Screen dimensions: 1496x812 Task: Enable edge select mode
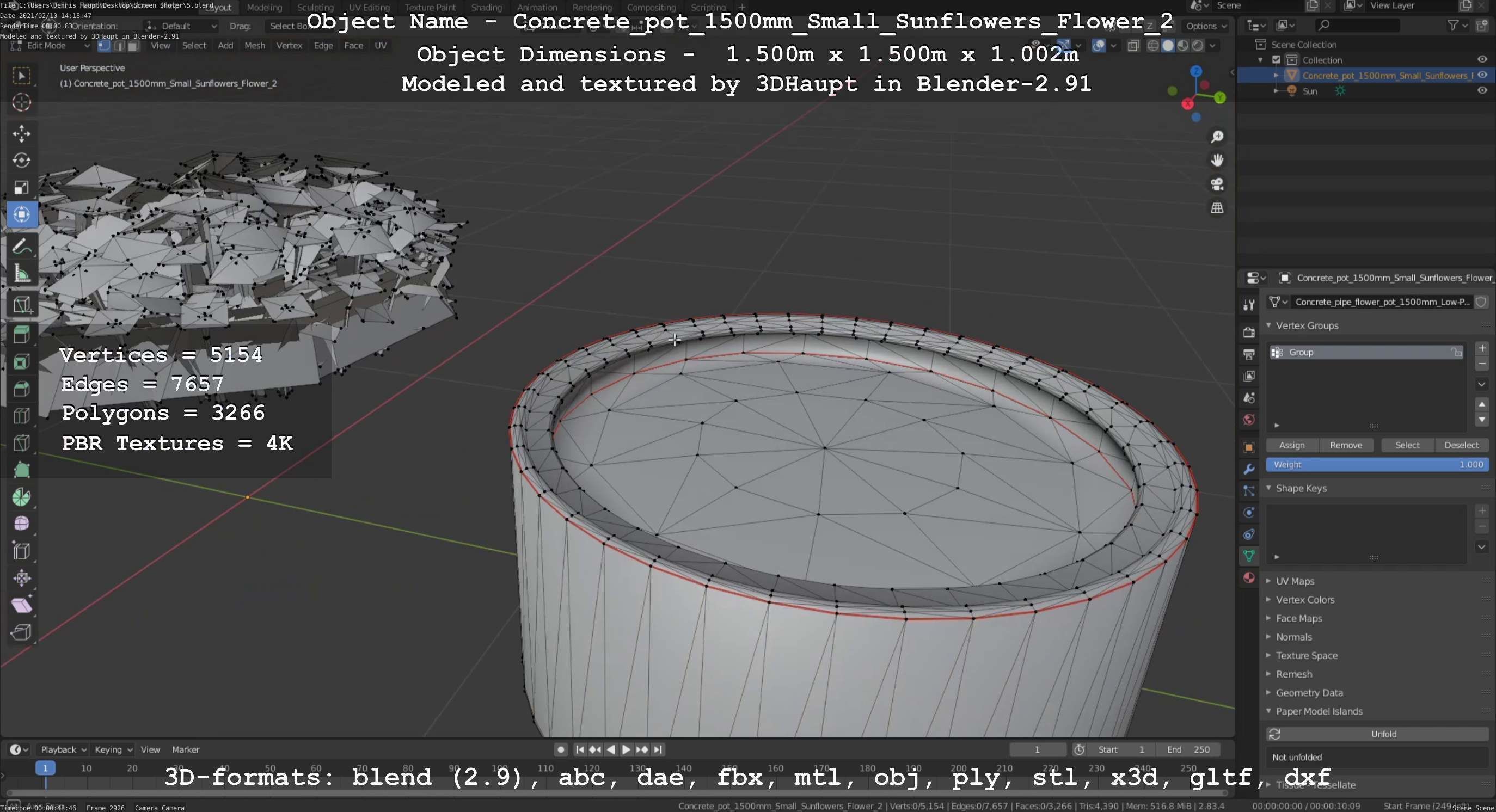click(119, 46)
